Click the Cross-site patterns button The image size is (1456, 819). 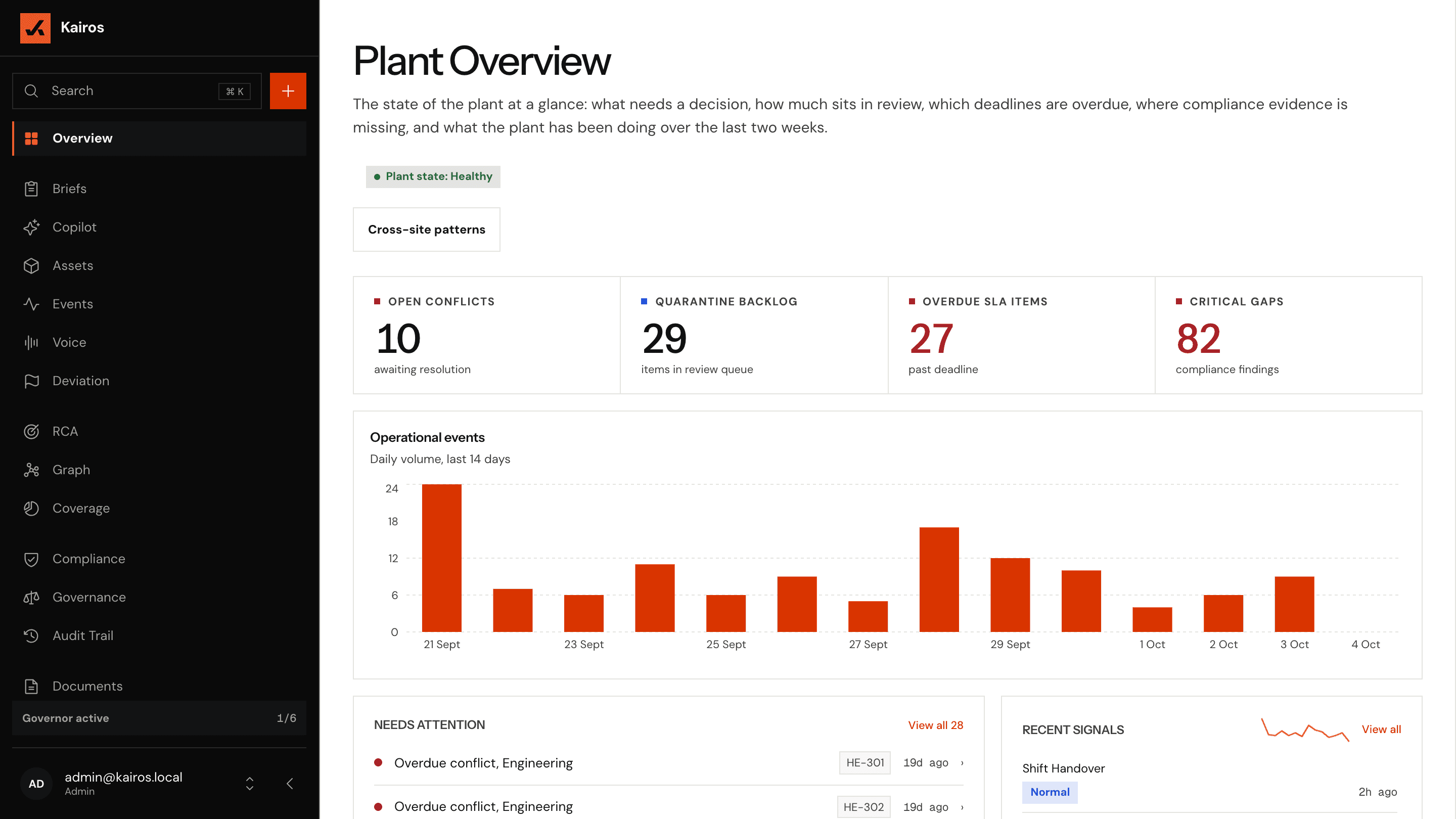point(427,230)
